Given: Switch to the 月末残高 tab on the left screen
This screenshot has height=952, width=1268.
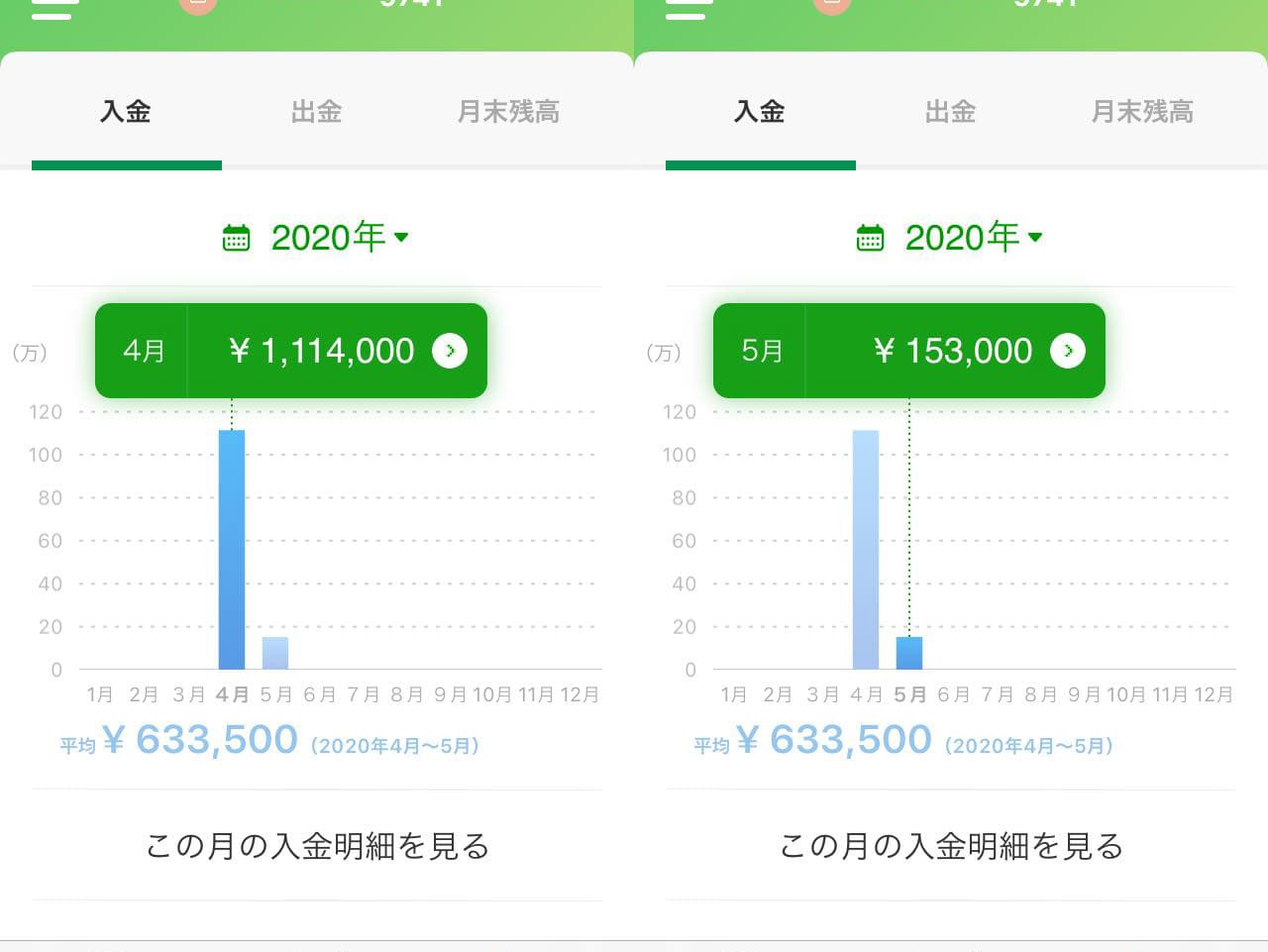Looking at the screenshot, I should coord(508,111).
